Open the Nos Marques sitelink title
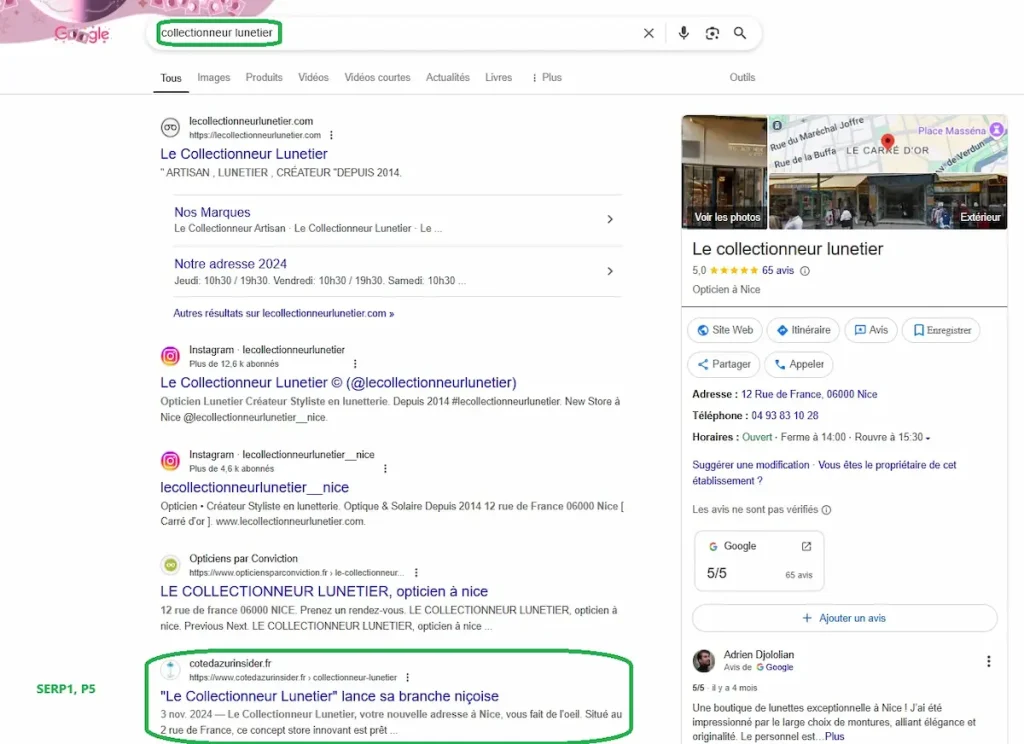The image size is (1024, 744). [x=212, y=212]
